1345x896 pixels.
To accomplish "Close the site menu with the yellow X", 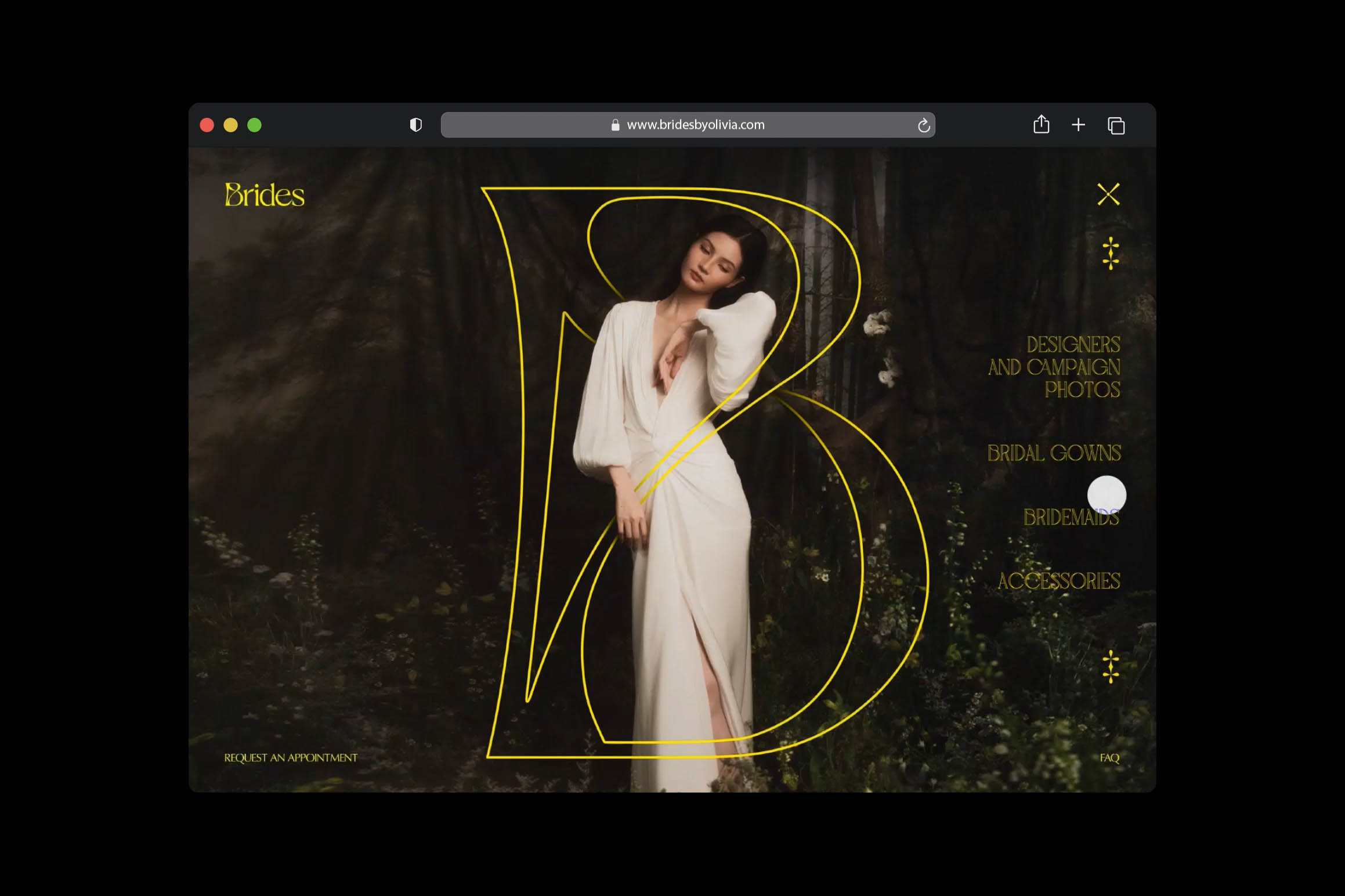I will (x=1108, y=194).
